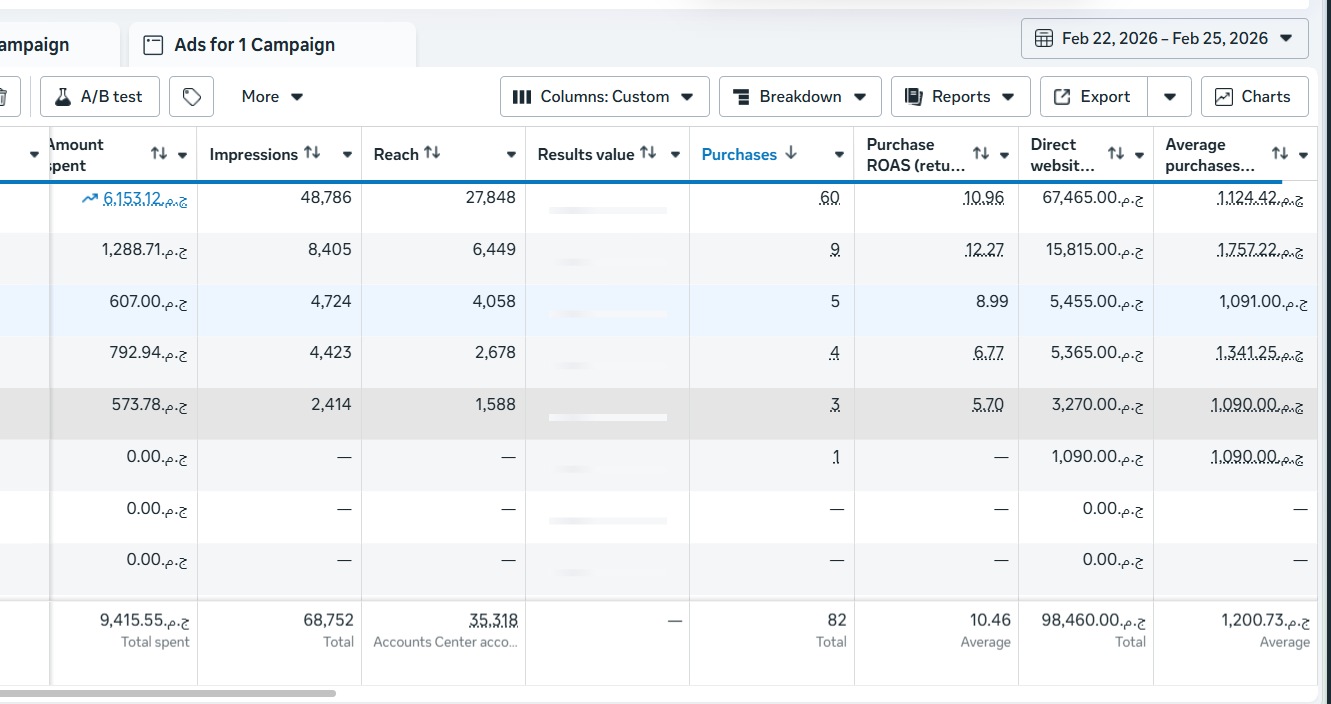Open the More menu

[272, 97]
